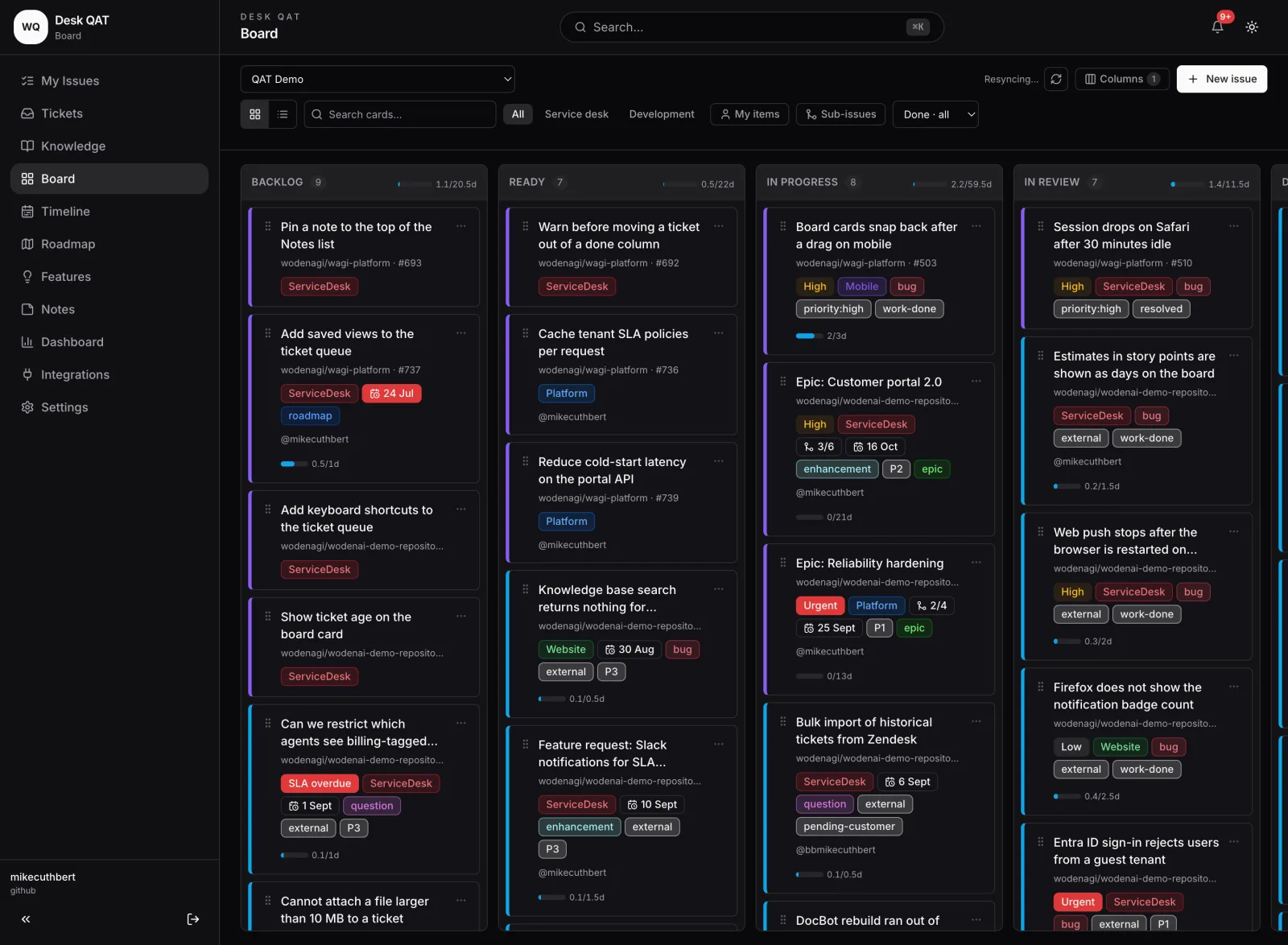This screenshot has width=1288, height=945.
Task: Select Board in the sidebar
Action: tap(109, 179)
